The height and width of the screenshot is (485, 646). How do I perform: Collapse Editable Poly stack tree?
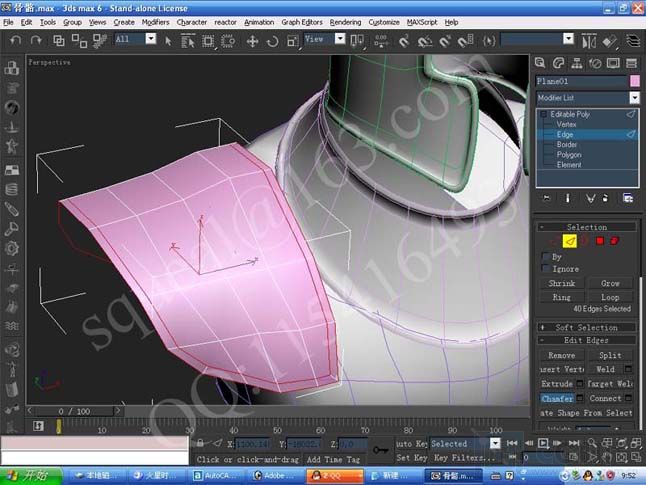point(544,114)
